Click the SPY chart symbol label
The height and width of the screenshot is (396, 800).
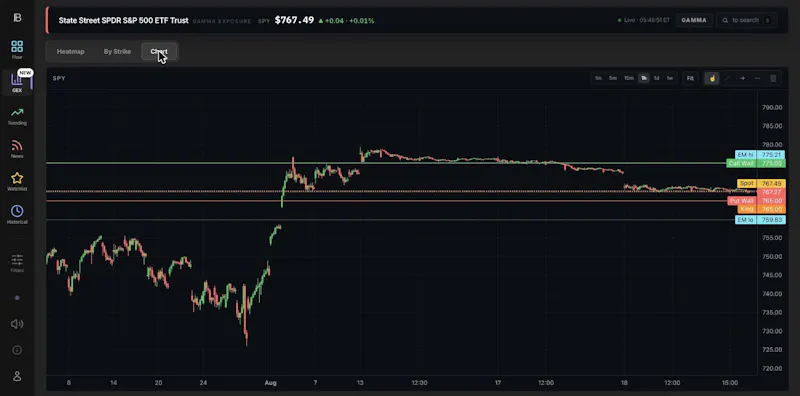pos(59,78)
